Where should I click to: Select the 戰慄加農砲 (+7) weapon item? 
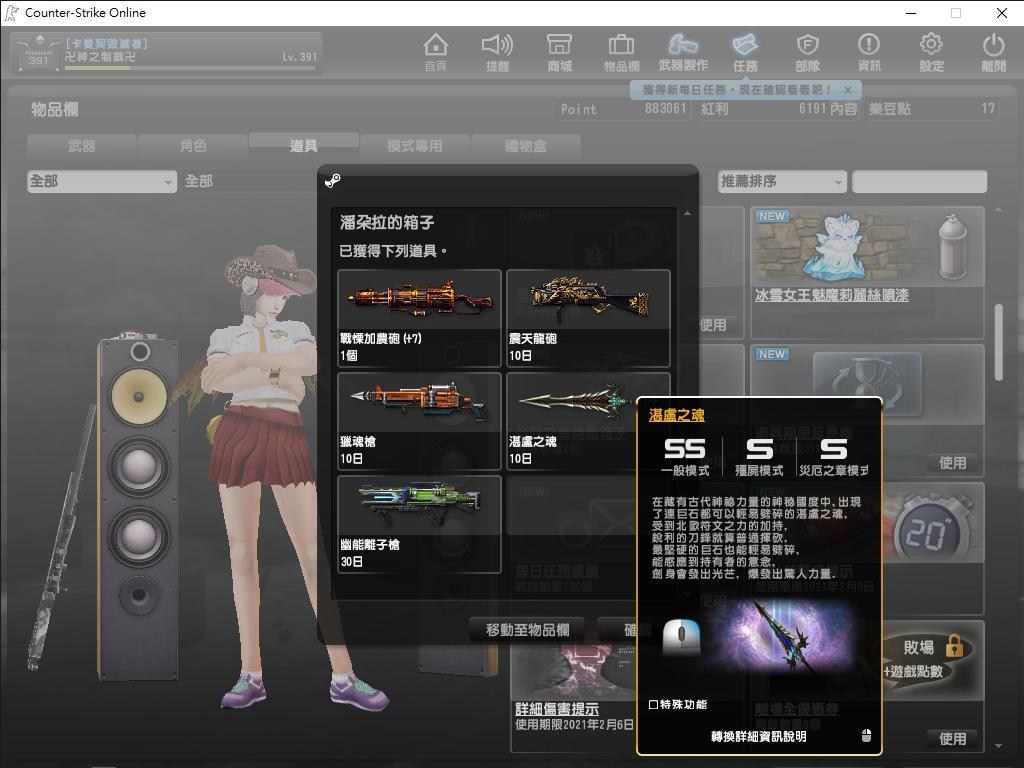coord(419,318)
